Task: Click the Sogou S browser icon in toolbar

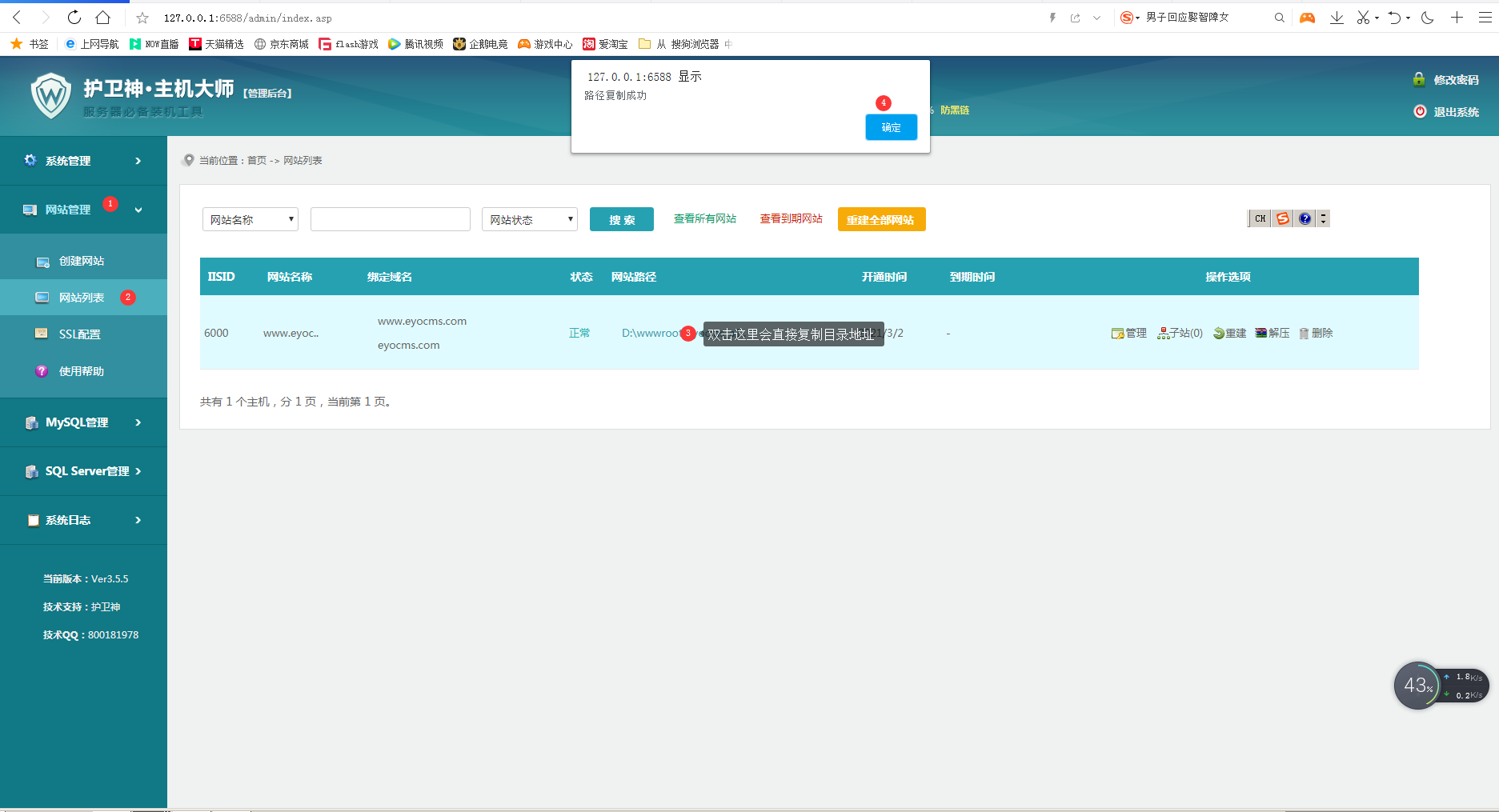Action: coord(1282,218)
